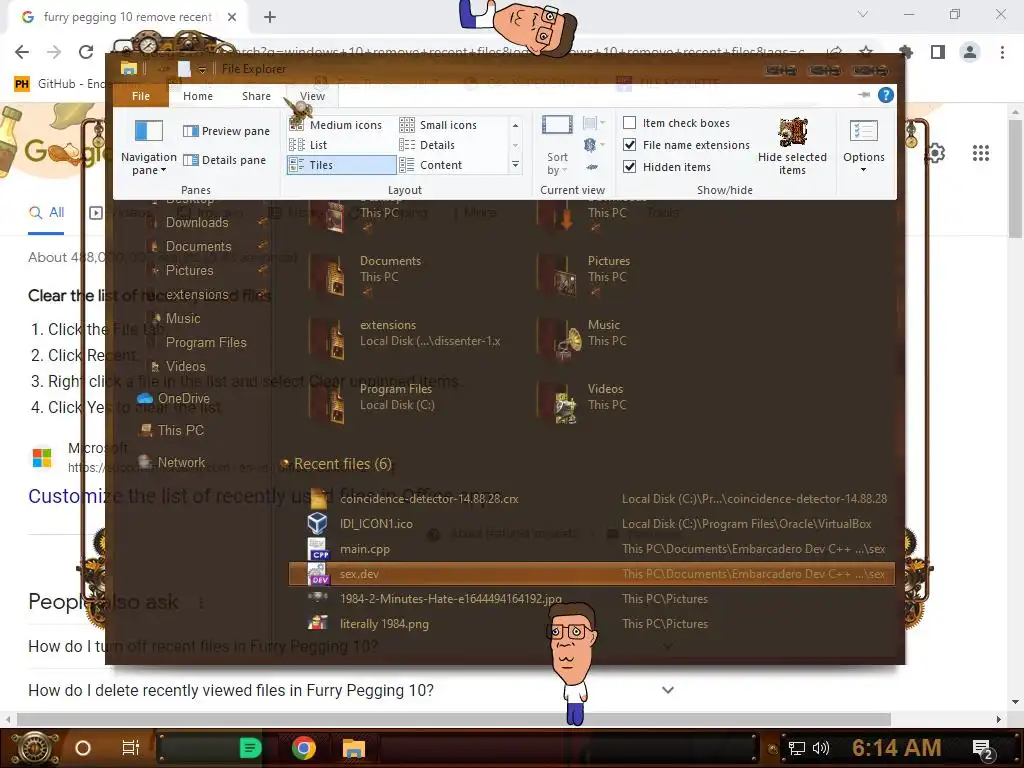Open 'Customize the list of recently used' link
Viewport: 1024px width, 768px height.
coord(264,496)
